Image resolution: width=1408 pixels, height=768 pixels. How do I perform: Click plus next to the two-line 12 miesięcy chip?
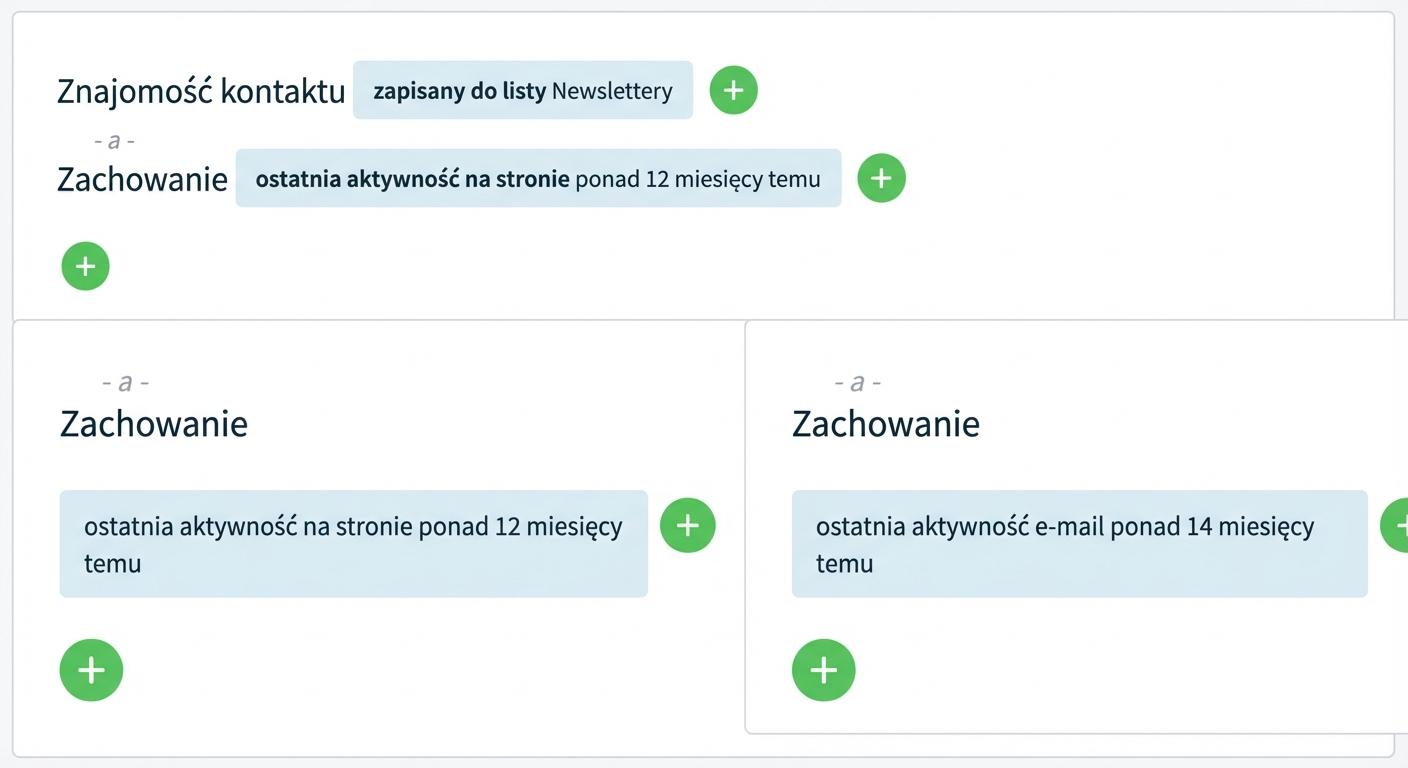click(688, 525)
